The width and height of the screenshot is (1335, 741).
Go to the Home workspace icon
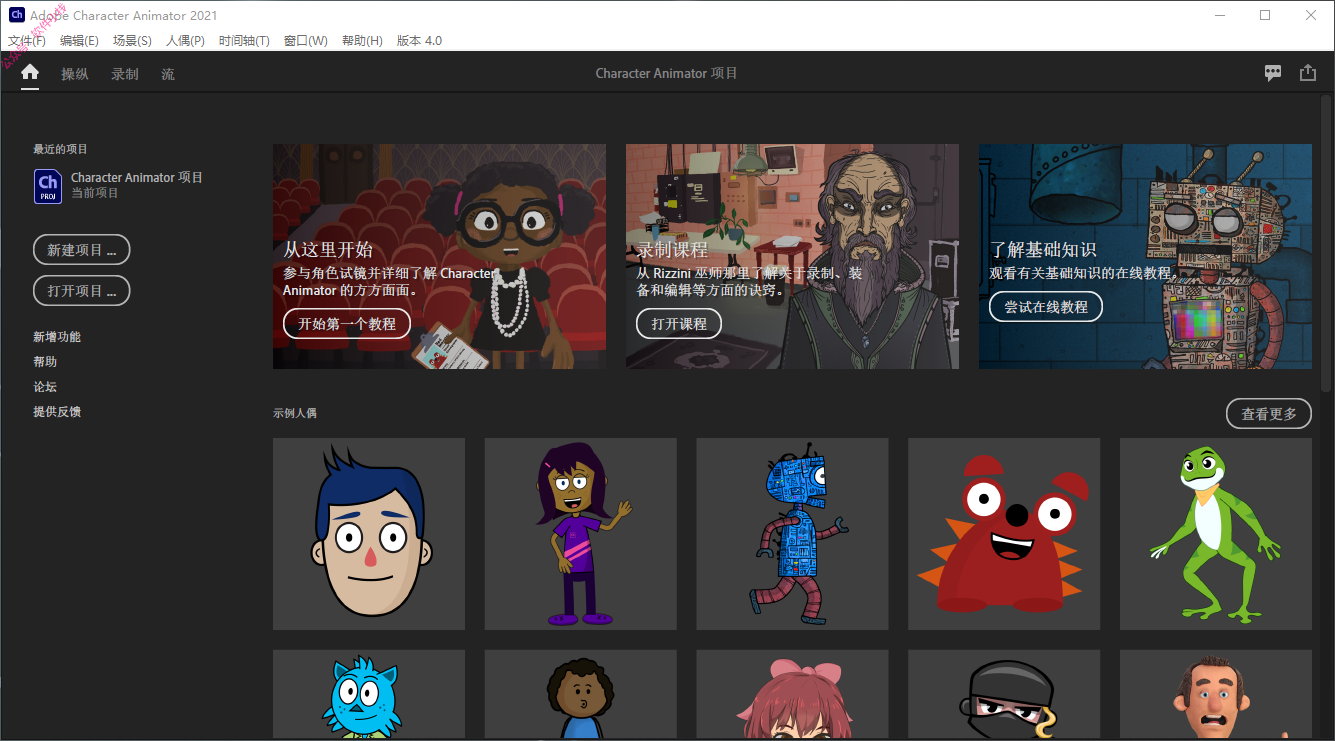(x=30, y=73)
